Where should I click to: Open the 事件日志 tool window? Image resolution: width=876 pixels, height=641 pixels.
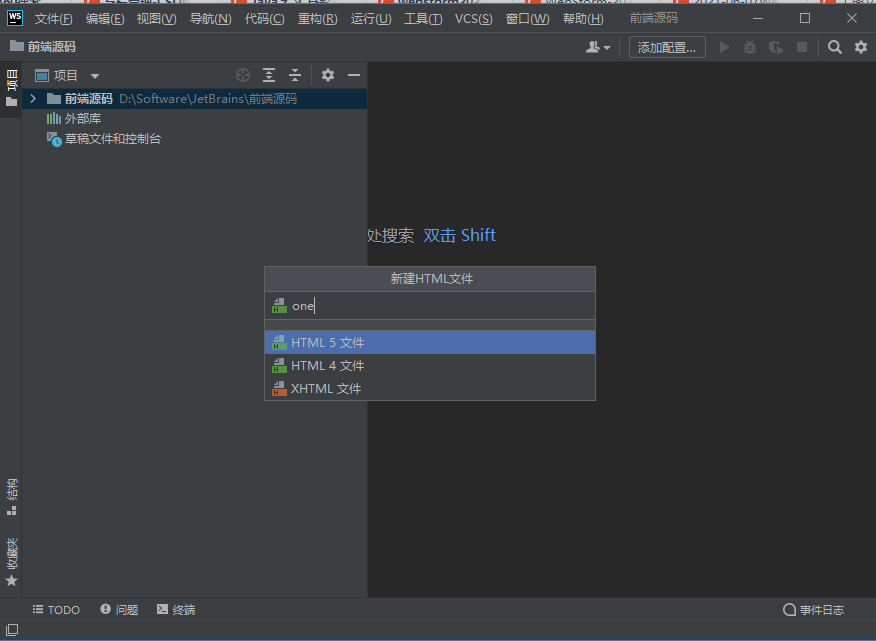pos(813,610)
